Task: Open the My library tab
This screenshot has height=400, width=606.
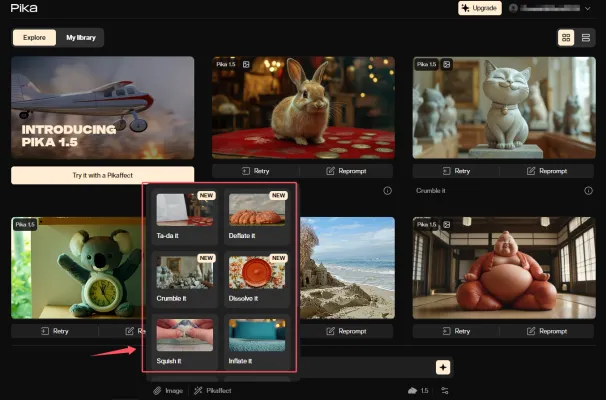Action: coord(80,38)
